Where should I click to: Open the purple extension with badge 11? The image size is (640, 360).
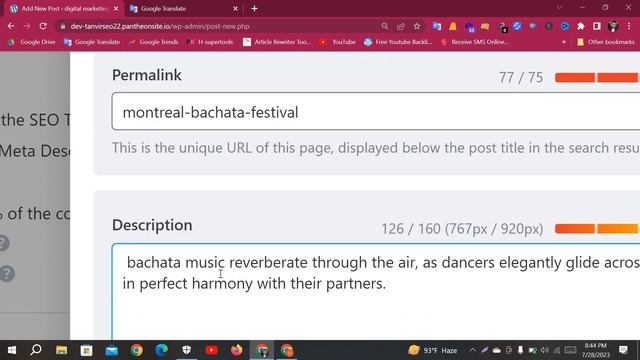(x=469, y=27)
